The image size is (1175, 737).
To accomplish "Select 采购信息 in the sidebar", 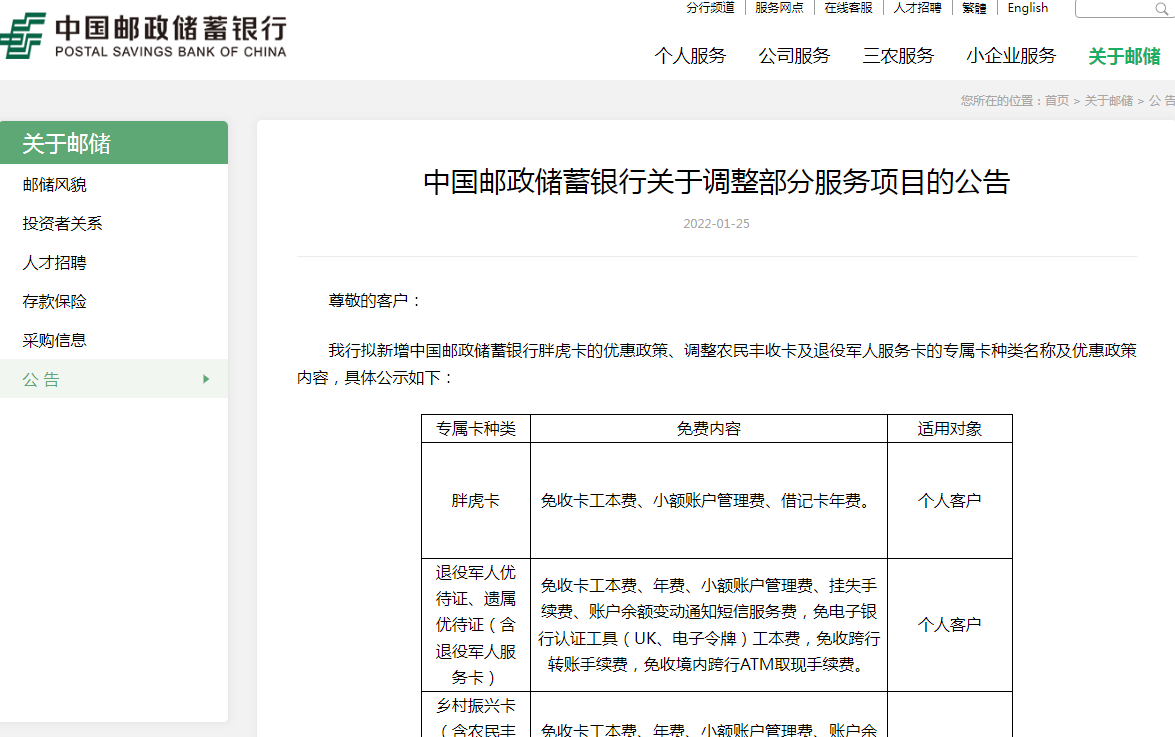I will click(x=55, y=340).
